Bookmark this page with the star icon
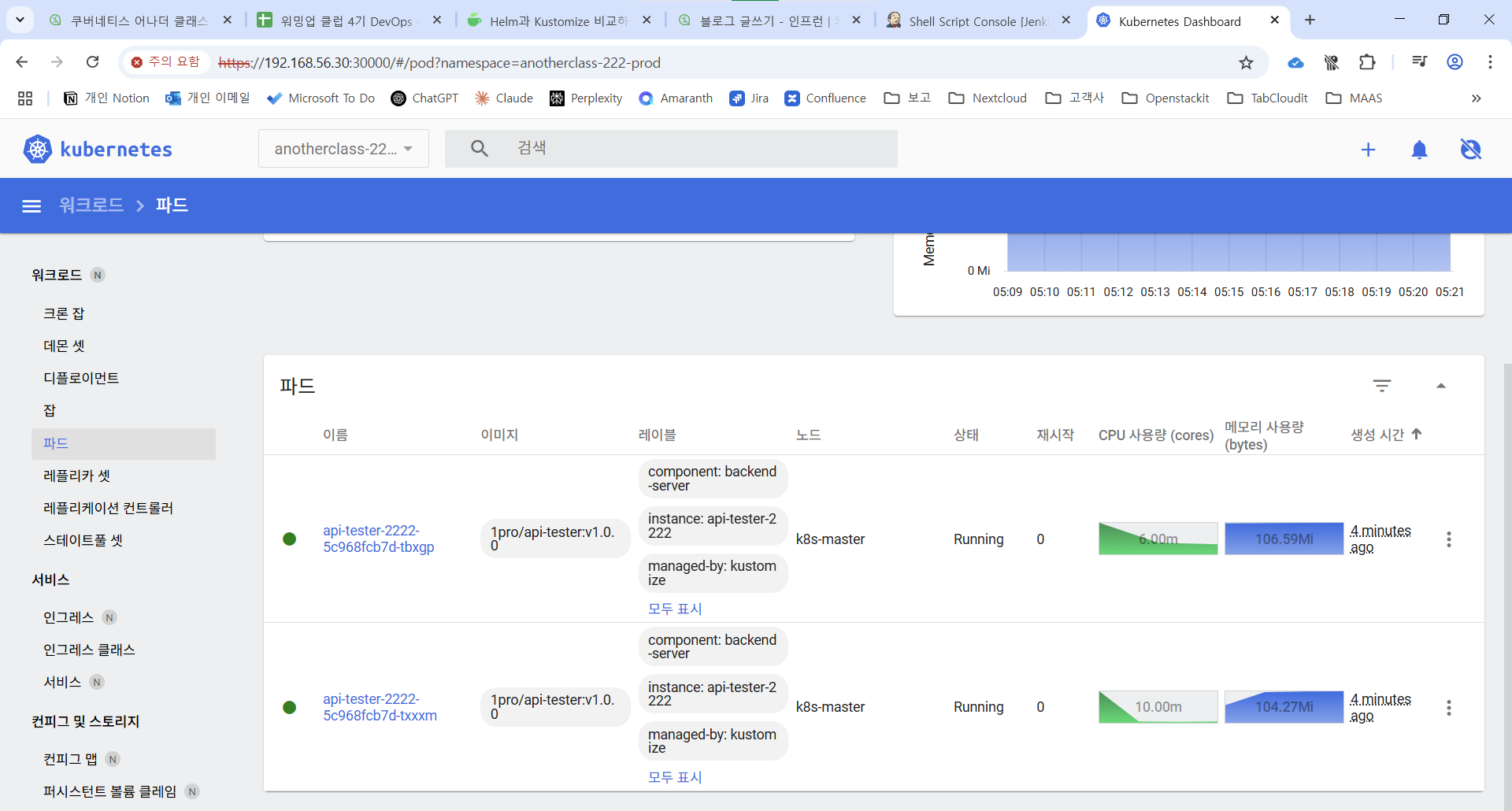Screen dimensions: 1512x811 click(x=1246, y=62)
